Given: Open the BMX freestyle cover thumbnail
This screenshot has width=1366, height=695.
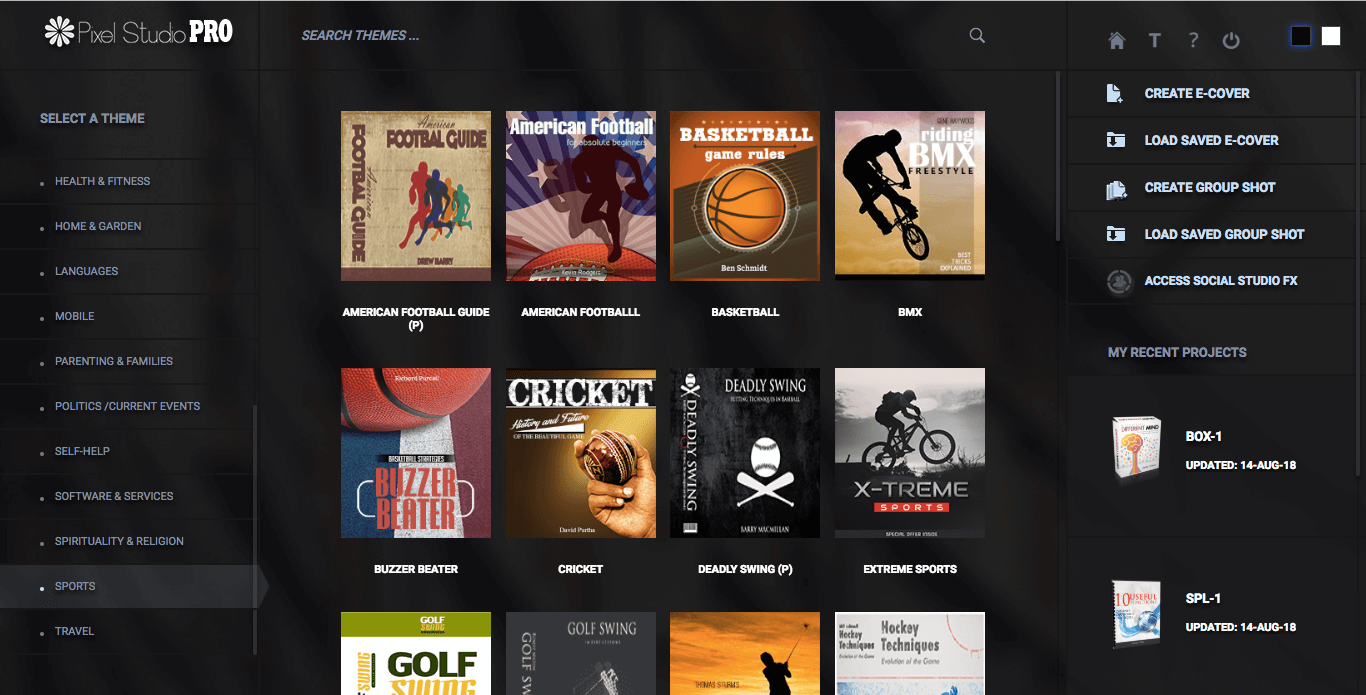Looking at the screenshot, I should pos(910,196).
